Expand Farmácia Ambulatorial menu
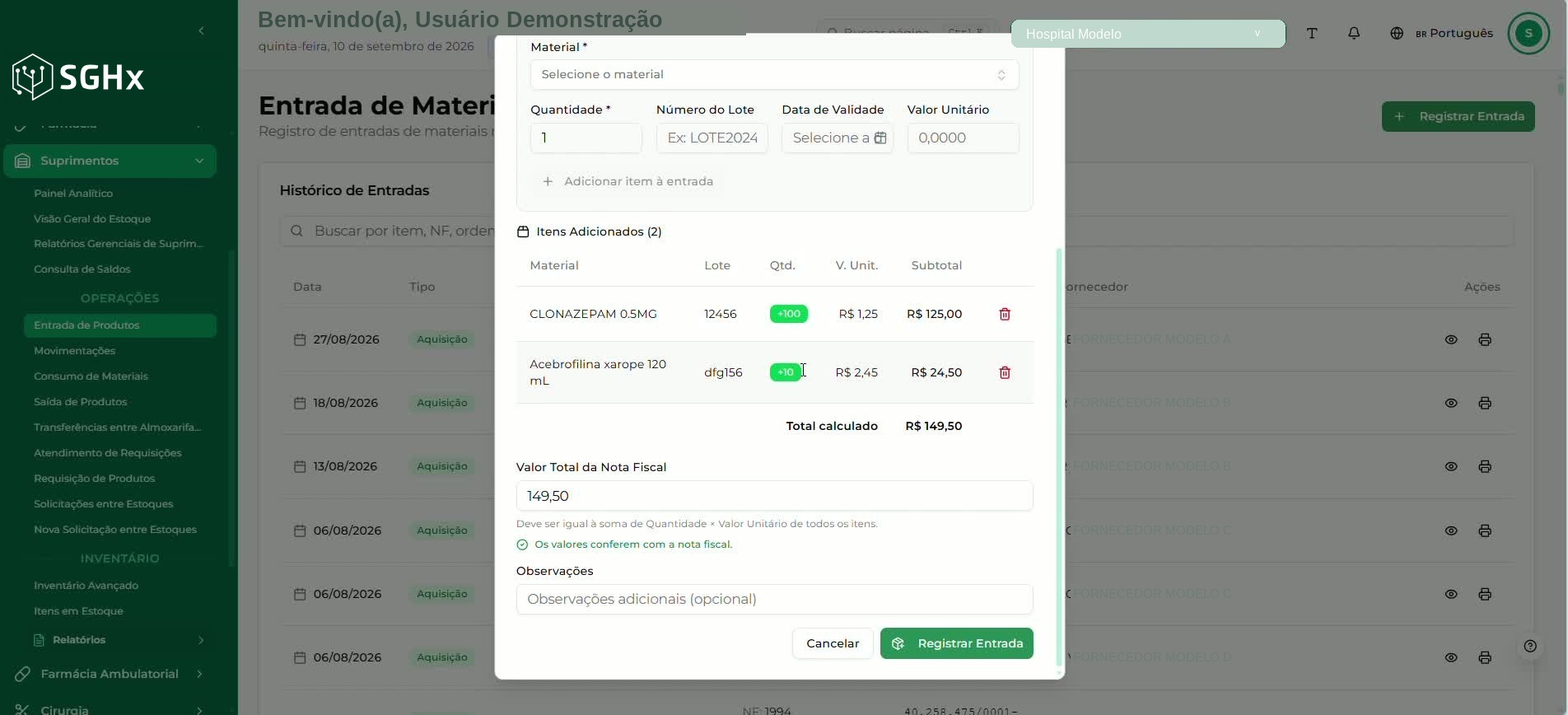This screenshot has width=1568, height=715. (x=110, y=674)
